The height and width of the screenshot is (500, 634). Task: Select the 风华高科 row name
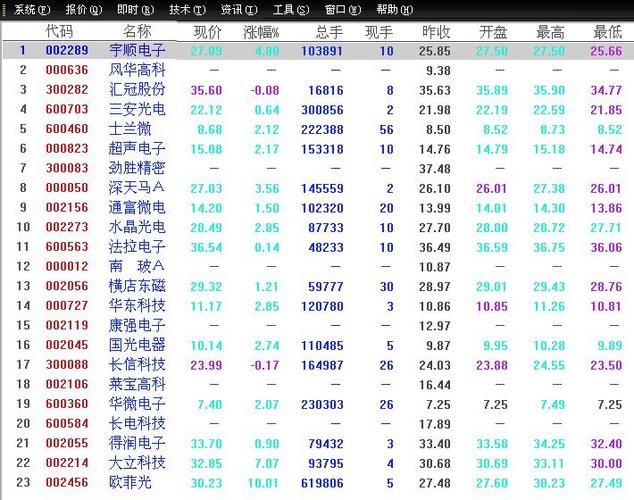137,70
